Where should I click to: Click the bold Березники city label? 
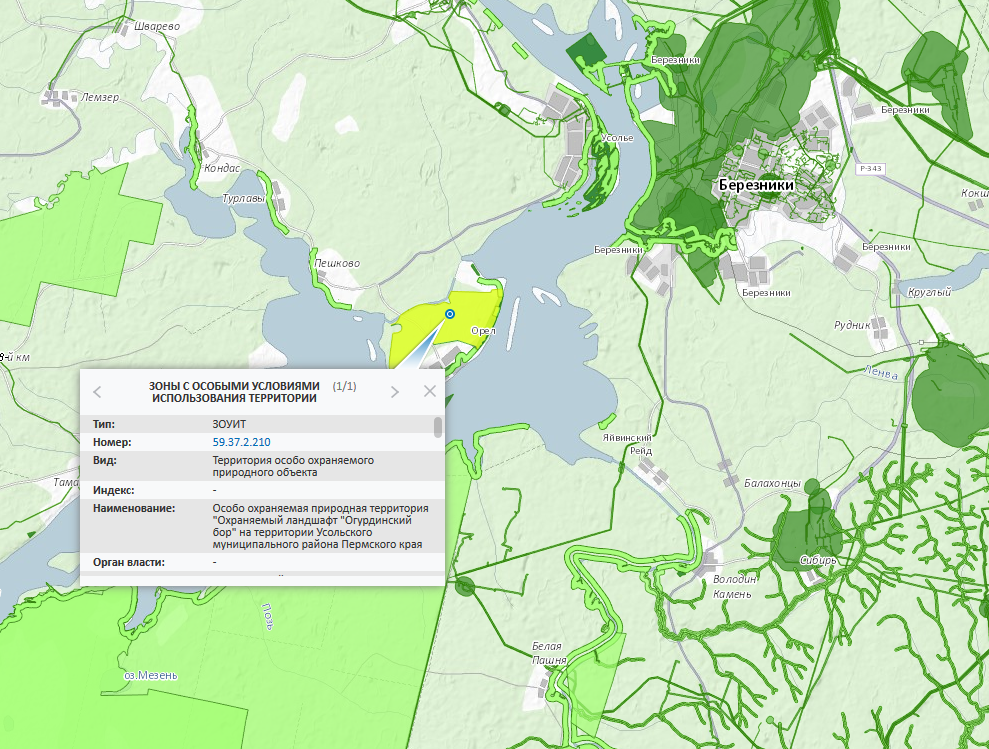coord(755,185)
